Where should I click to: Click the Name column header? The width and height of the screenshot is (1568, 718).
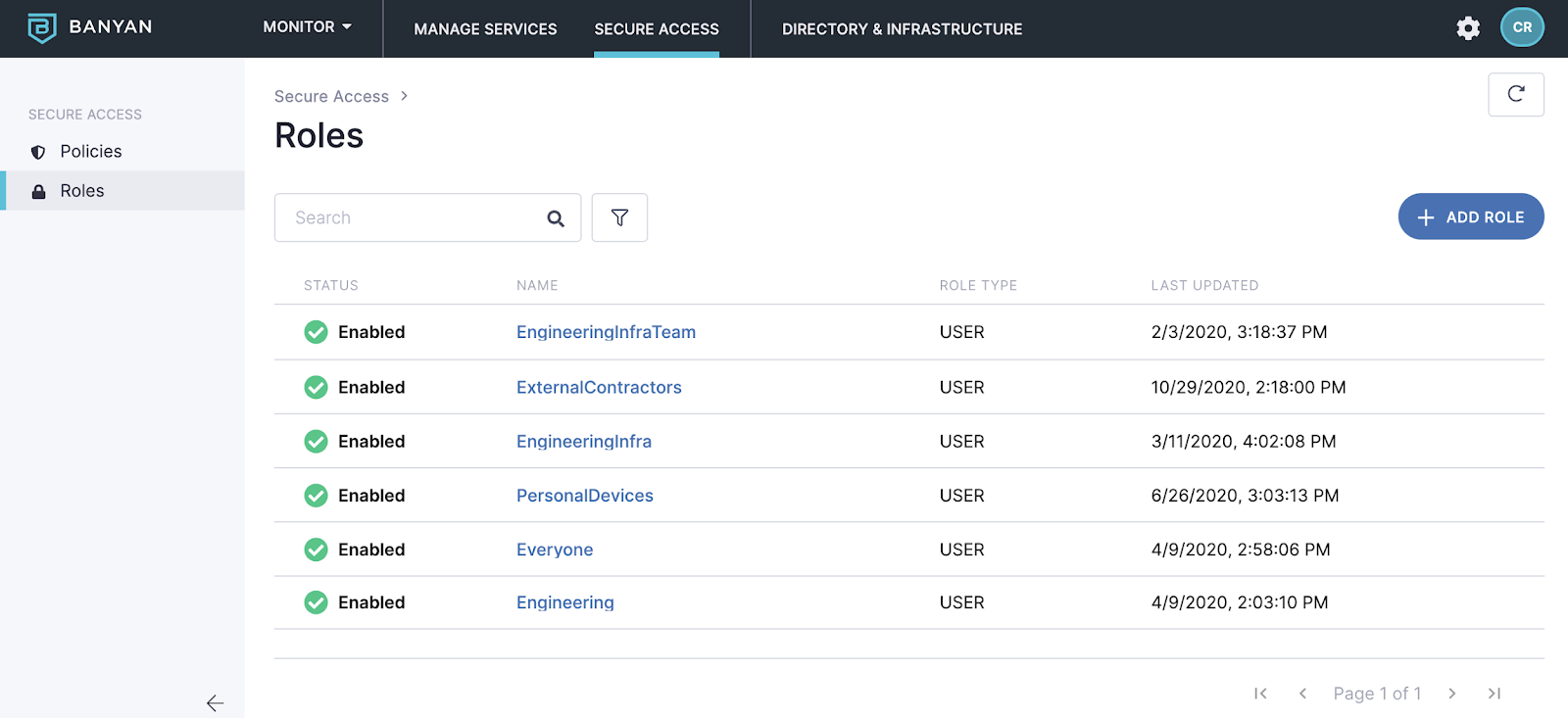pos(537,285)
